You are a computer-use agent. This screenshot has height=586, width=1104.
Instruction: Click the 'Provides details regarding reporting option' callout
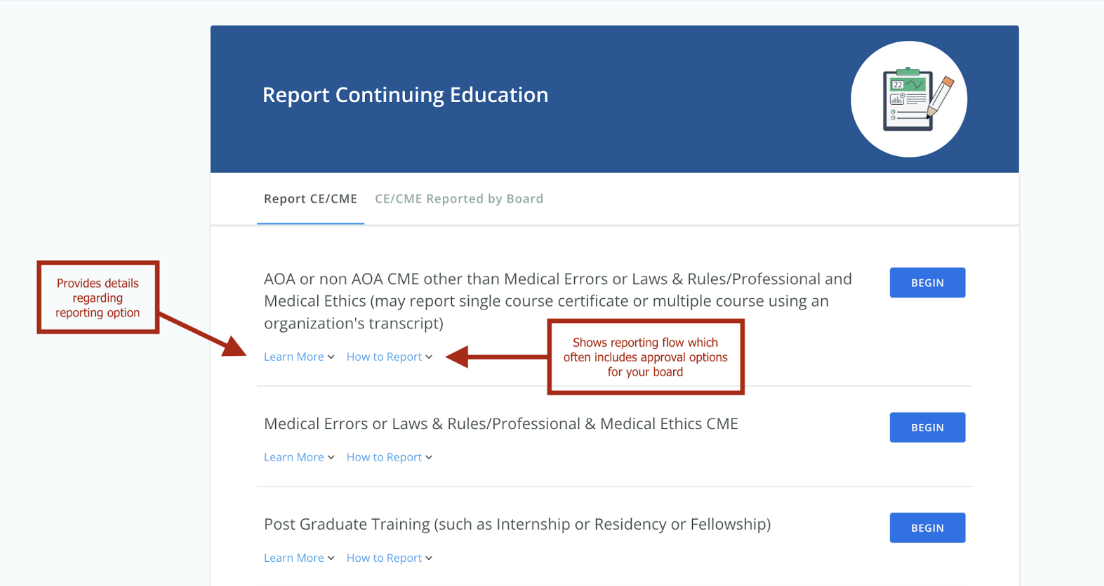[98, 298]
